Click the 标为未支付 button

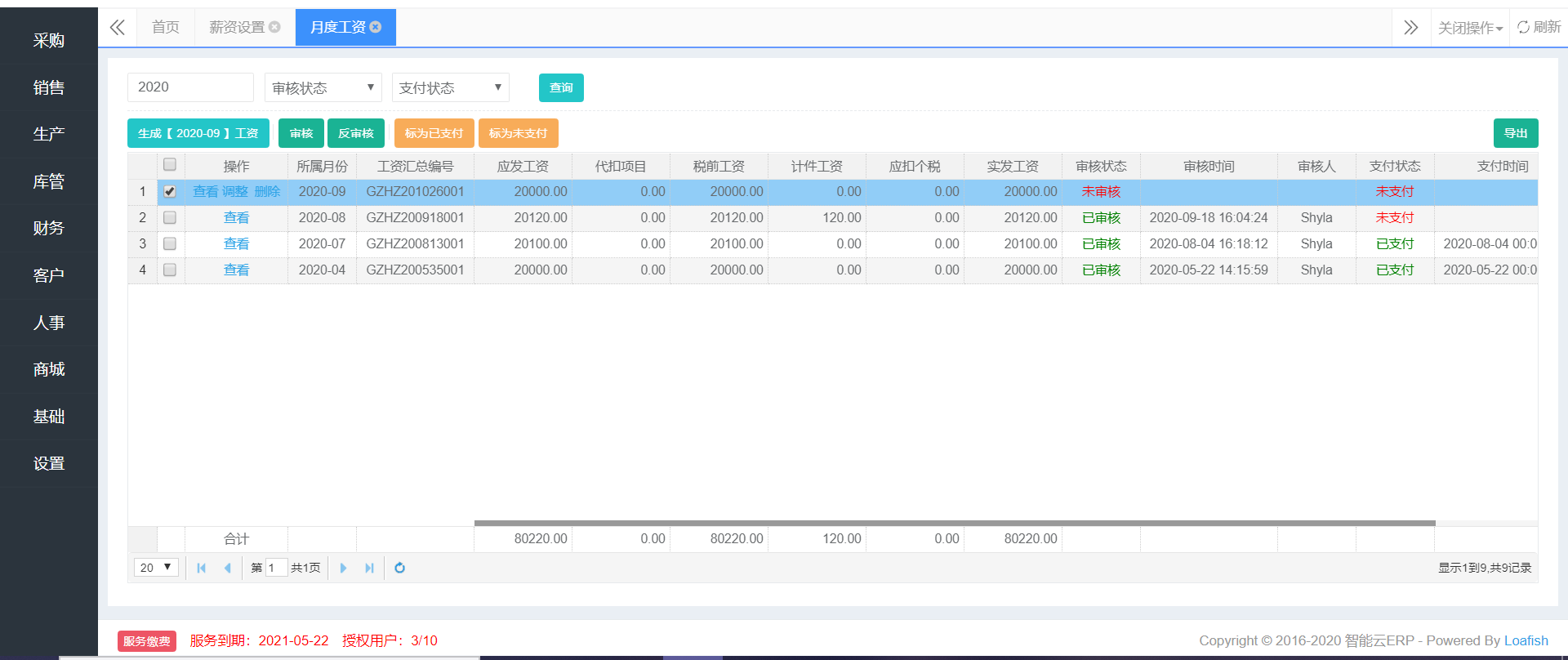tap(519, 133)
